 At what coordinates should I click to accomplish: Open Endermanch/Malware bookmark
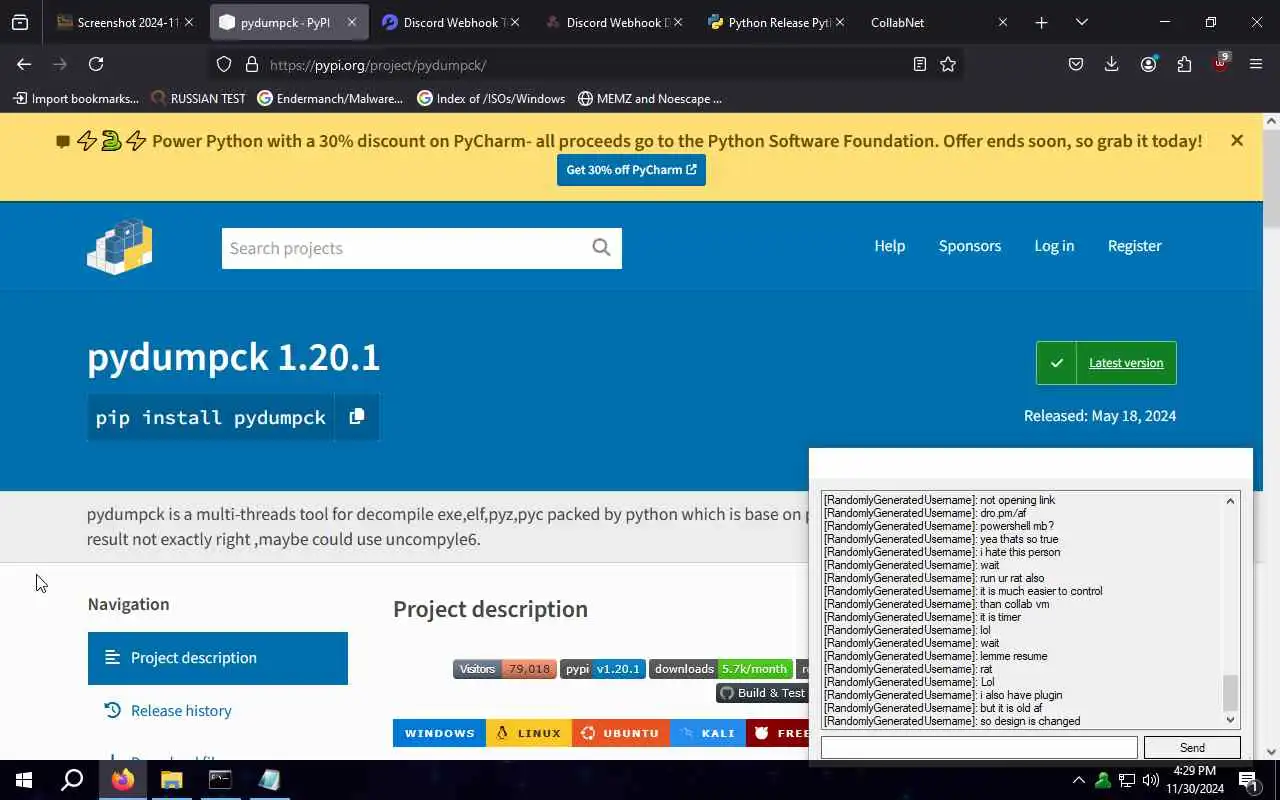point(330,98)
